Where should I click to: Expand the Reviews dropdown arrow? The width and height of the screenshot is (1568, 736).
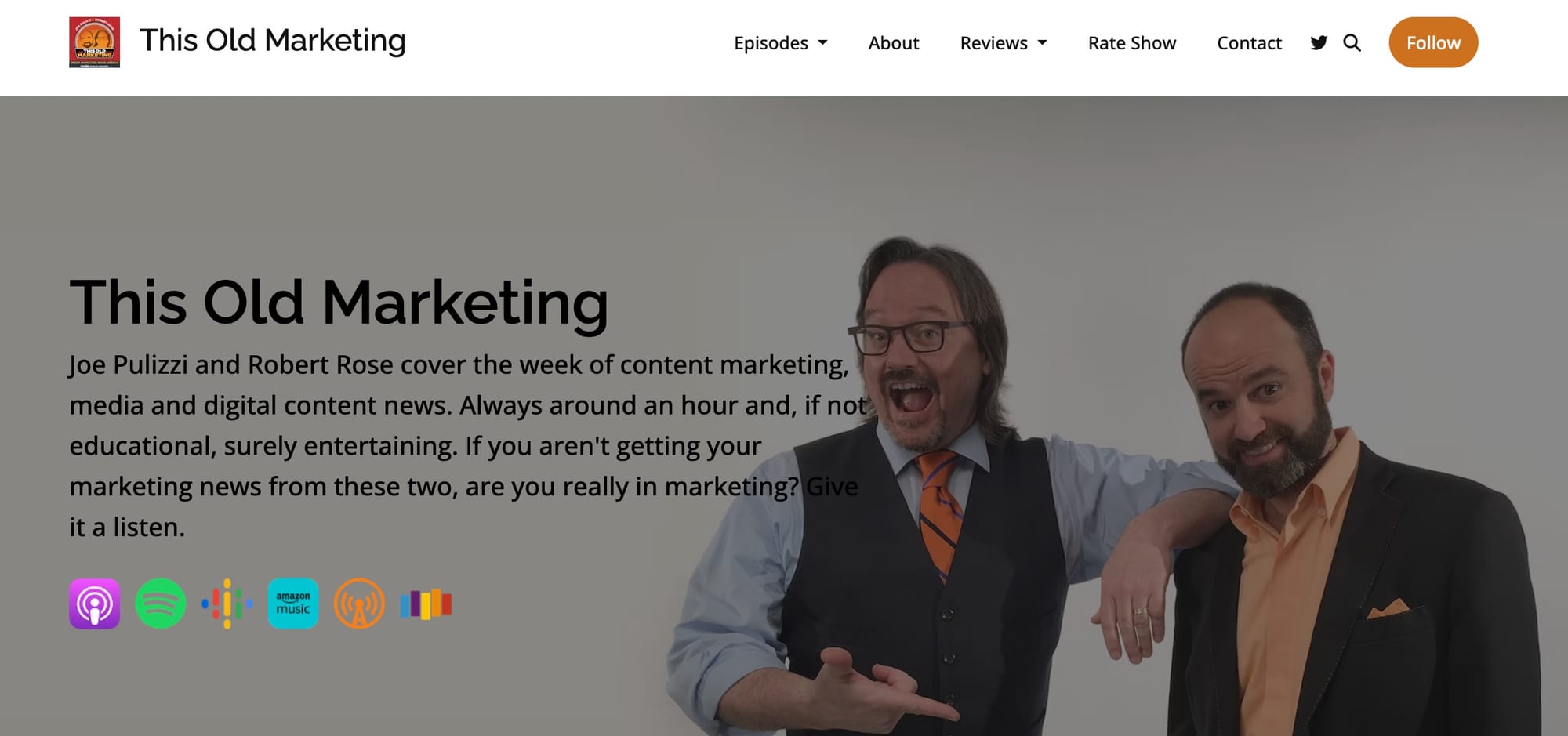[1042, 43]
